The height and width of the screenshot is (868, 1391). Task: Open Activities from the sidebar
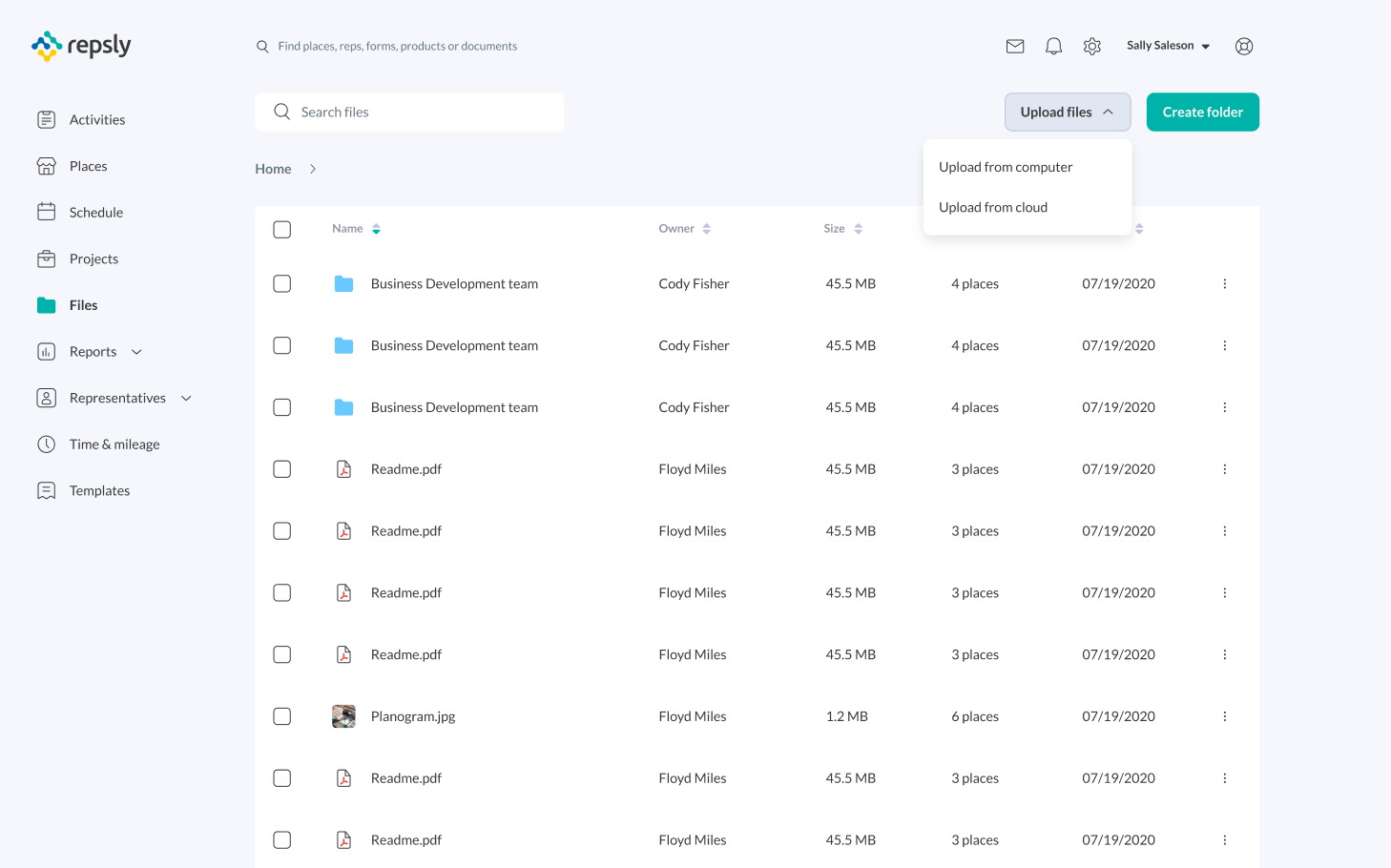tap(96, 119)
